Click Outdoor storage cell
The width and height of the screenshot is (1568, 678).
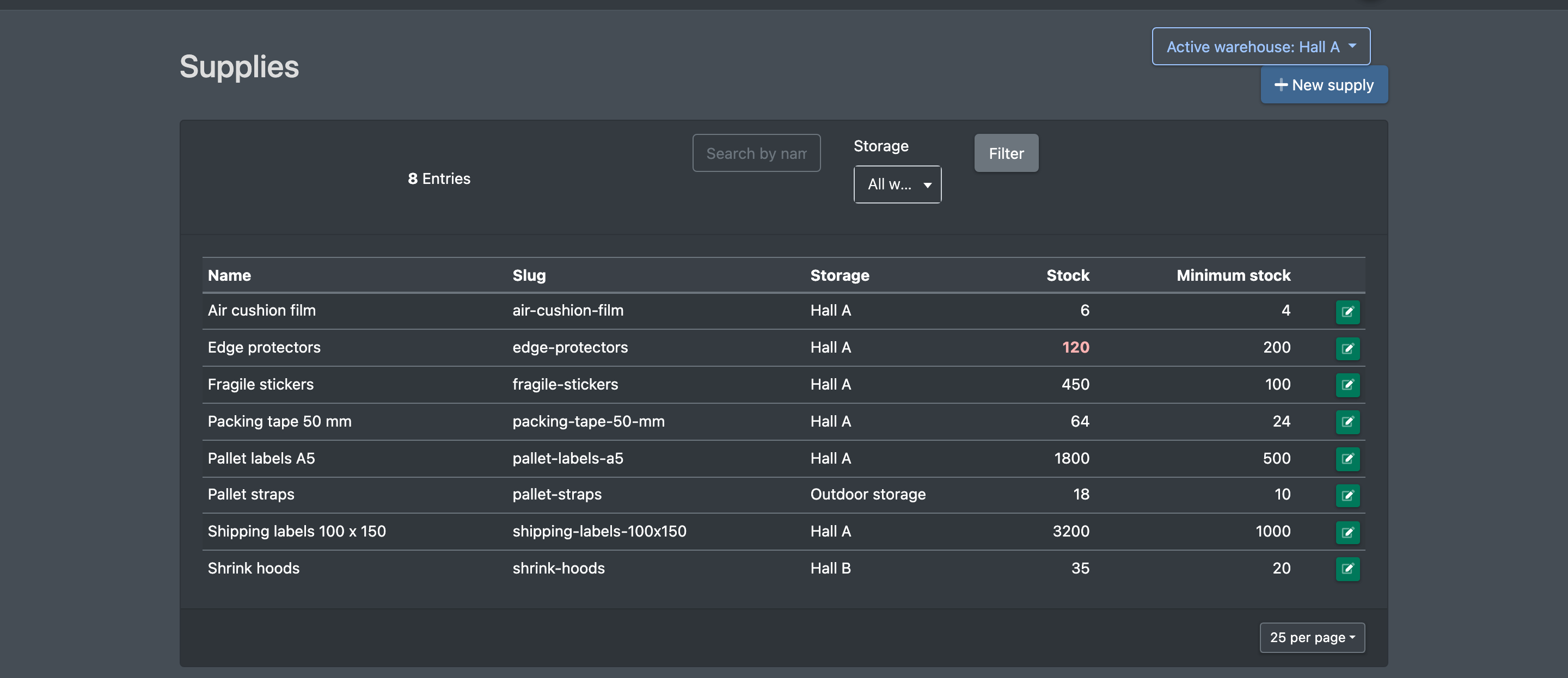pyautogui.click(x=867, y=494)
